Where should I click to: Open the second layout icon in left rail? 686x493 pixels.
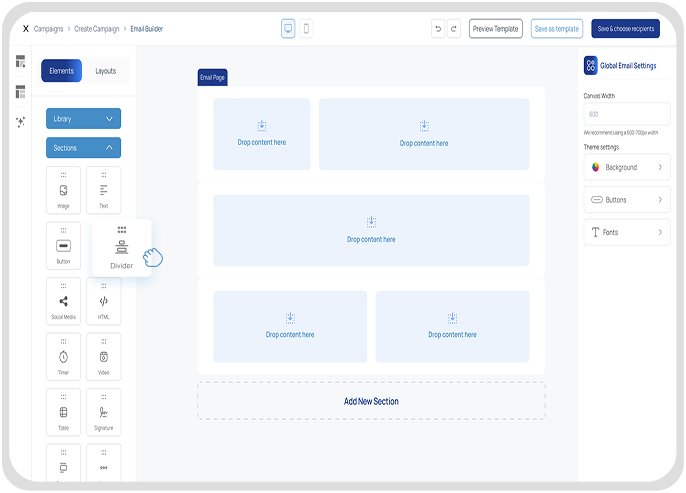[21, 92]
